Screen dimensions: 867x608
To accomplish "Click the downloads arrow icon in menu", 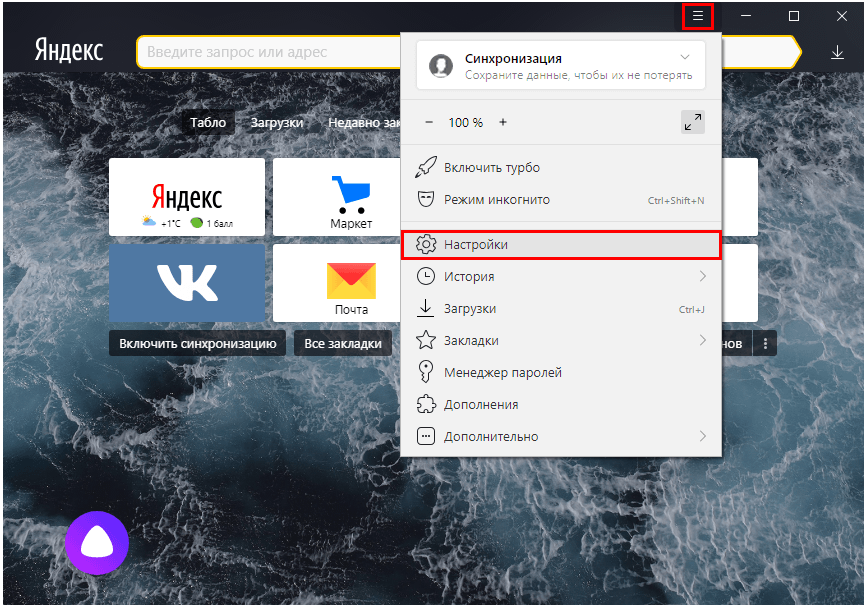I will (425, 308).
